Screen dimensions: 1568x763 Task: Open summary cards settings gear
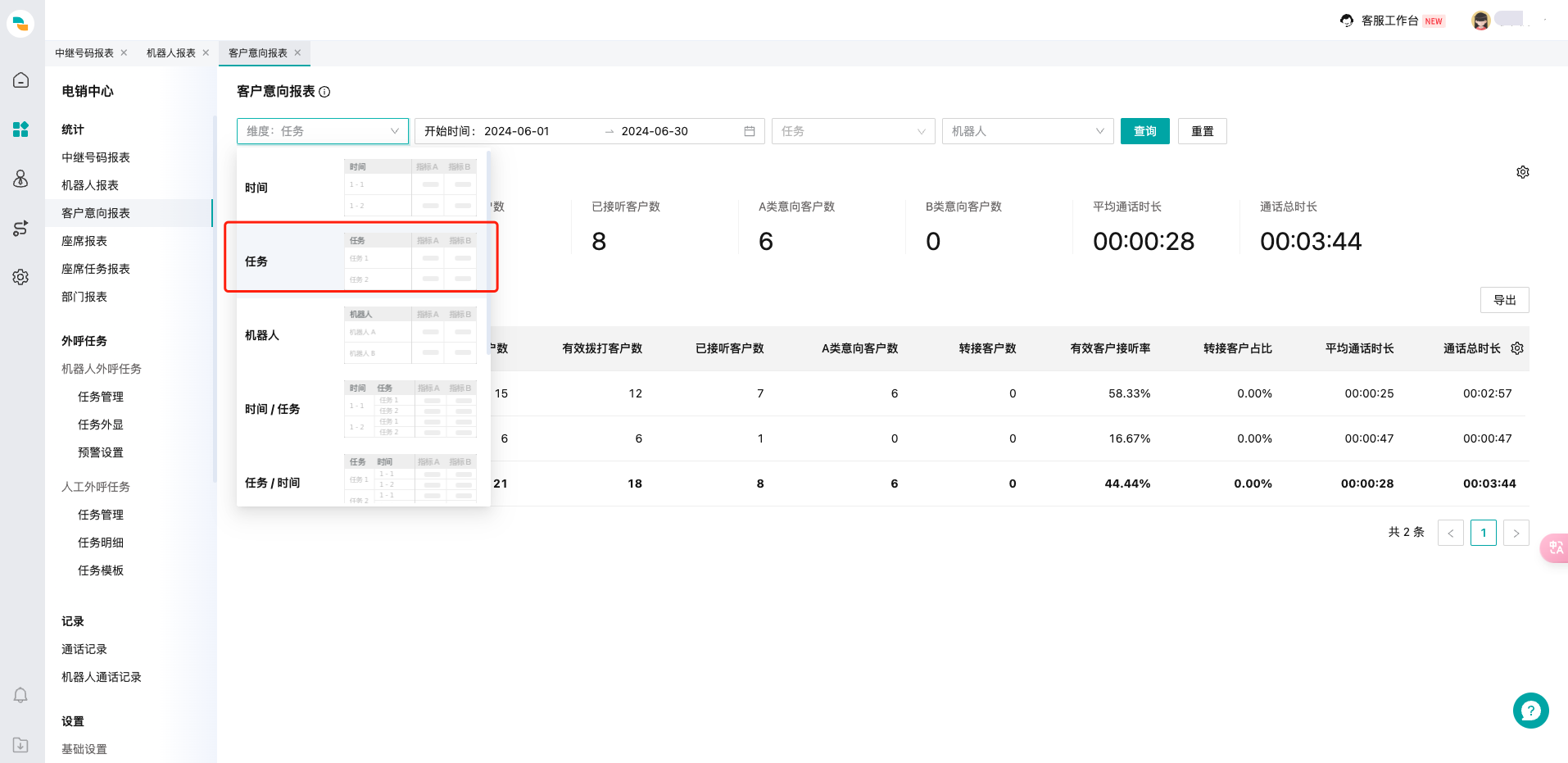[x=1523, y=172]
